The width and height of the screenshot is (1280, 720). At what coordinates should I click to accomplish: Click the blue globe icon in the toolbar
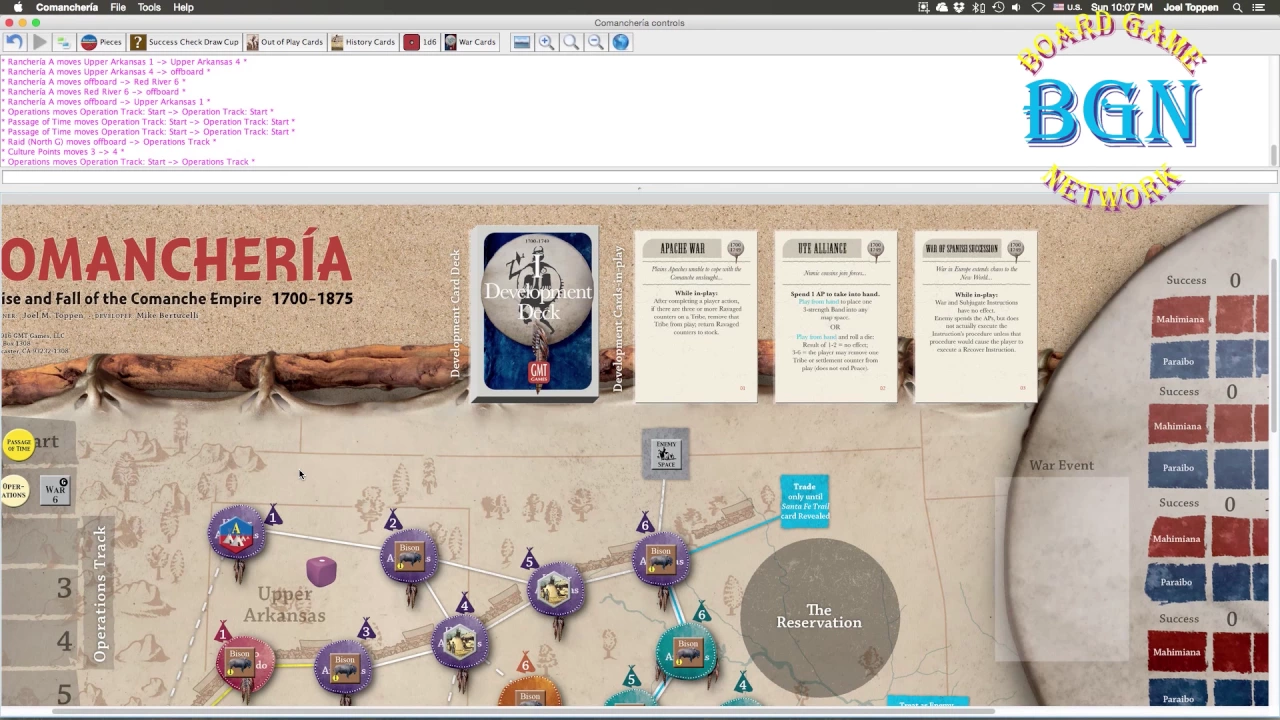coord(621,42)
